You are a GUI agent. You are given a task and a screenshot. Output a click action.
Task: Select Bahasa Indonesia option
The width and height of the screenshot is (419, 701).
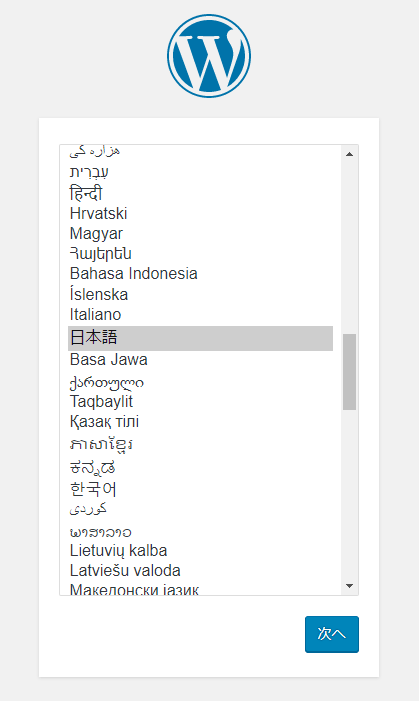pyautogui.click(x=200, y=274)
